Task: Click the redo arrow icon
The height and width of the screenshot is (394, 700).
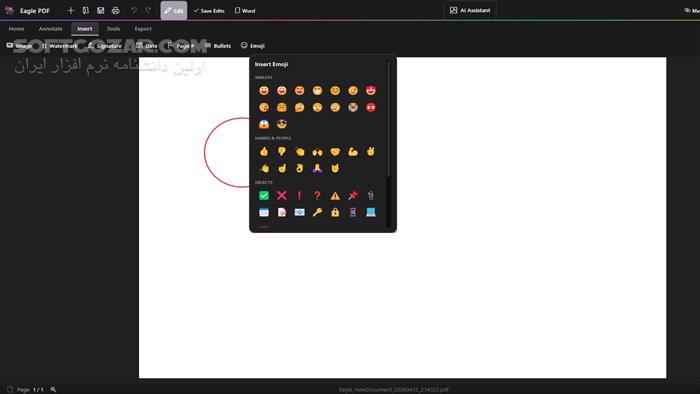Action: pyautogui.click(x=148, y=10)
